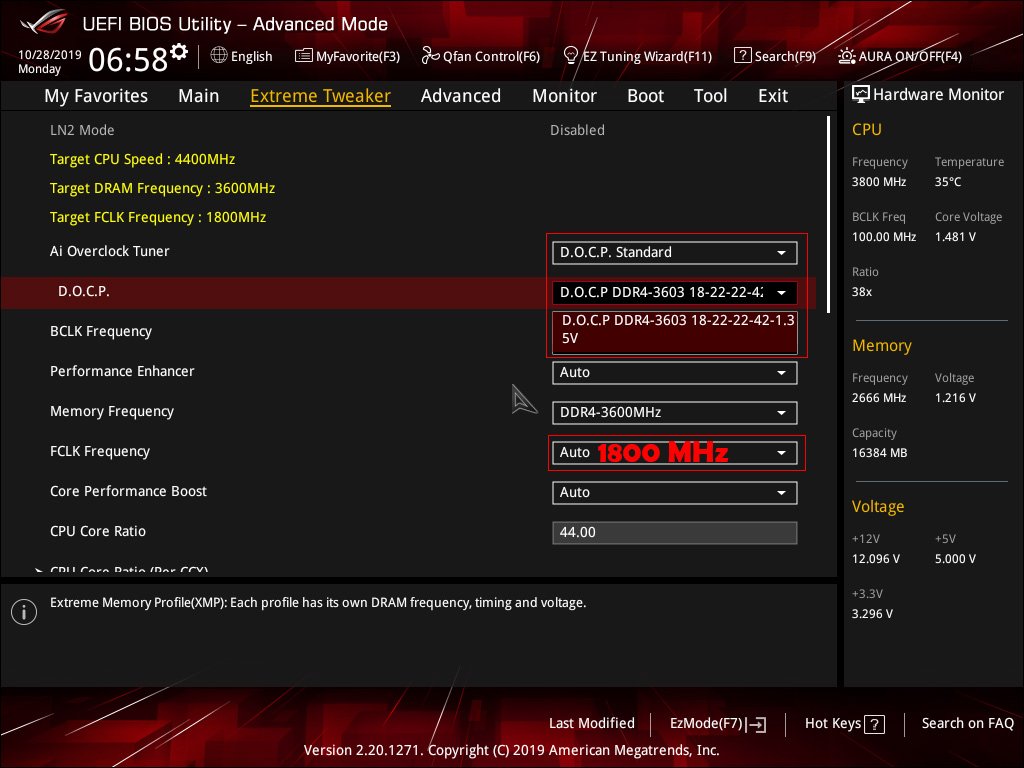Click the Qfan Control fan icon
The image size is (1024, 768).
[x=430, y=56]
